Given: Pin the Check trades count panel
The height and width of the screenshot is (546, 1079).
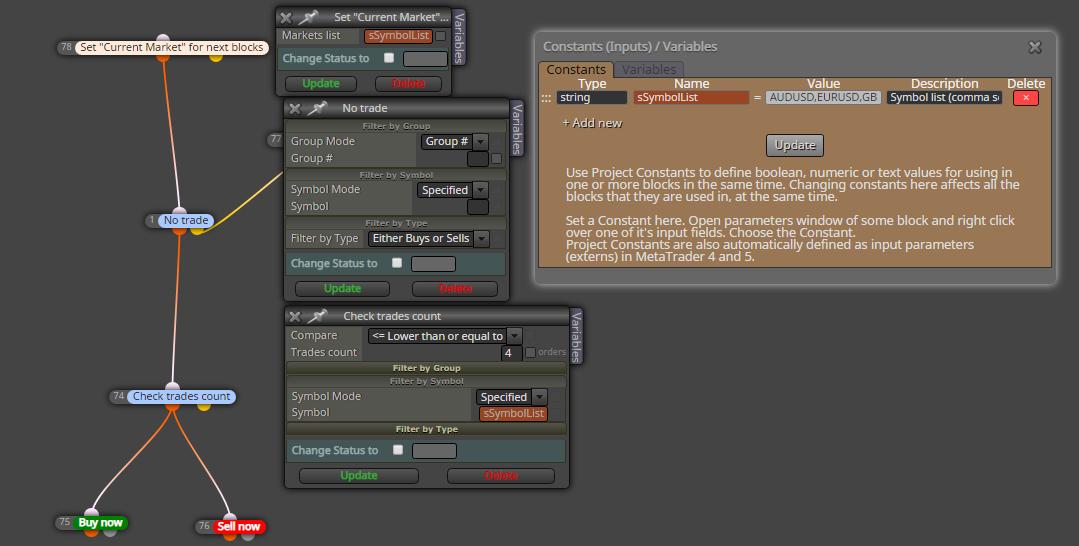Looking at the screenshot, I should pos(317,316).
